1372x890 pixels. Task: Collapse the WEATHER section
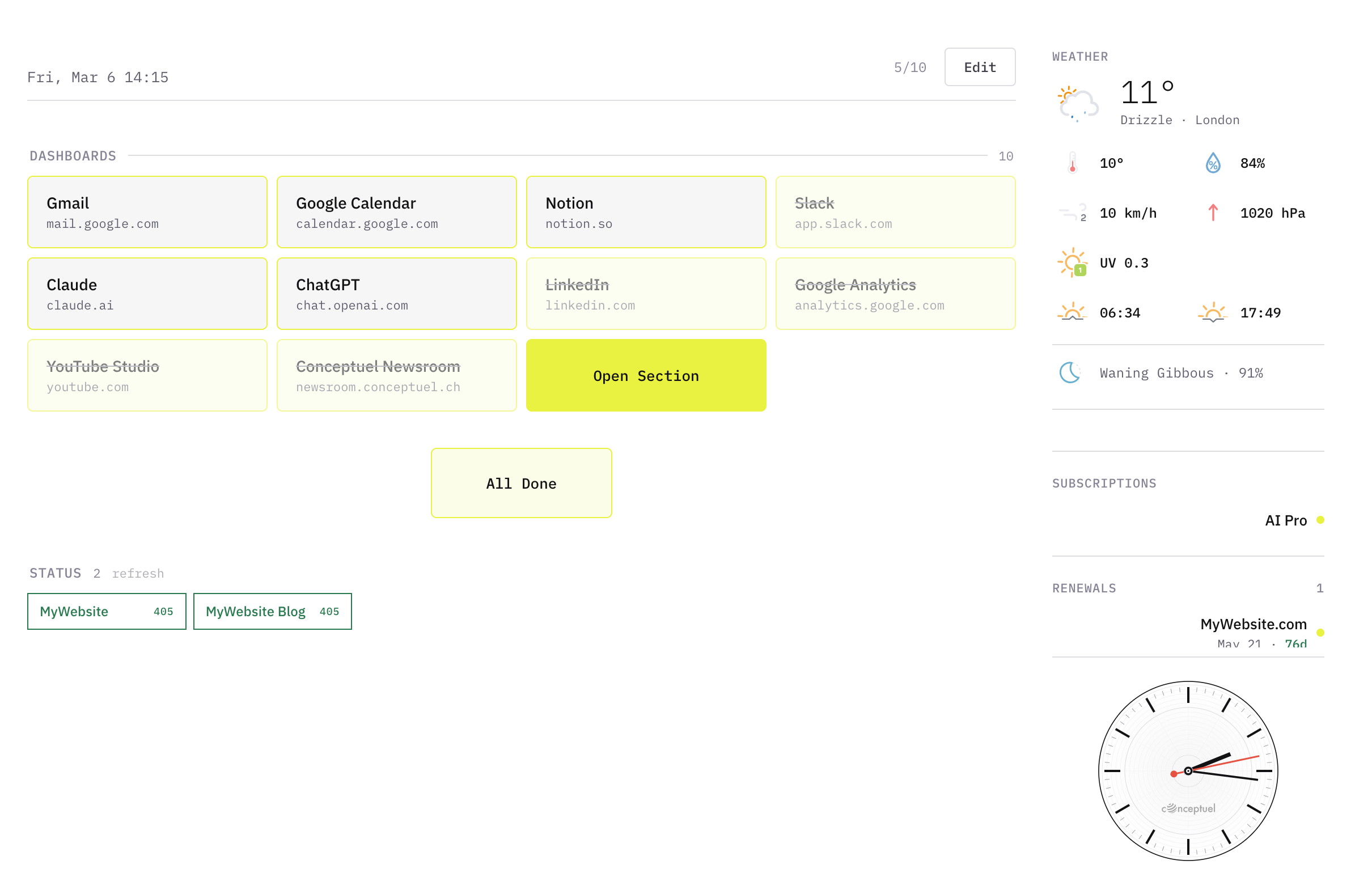pyautogui.click(x=1079, y=56)
